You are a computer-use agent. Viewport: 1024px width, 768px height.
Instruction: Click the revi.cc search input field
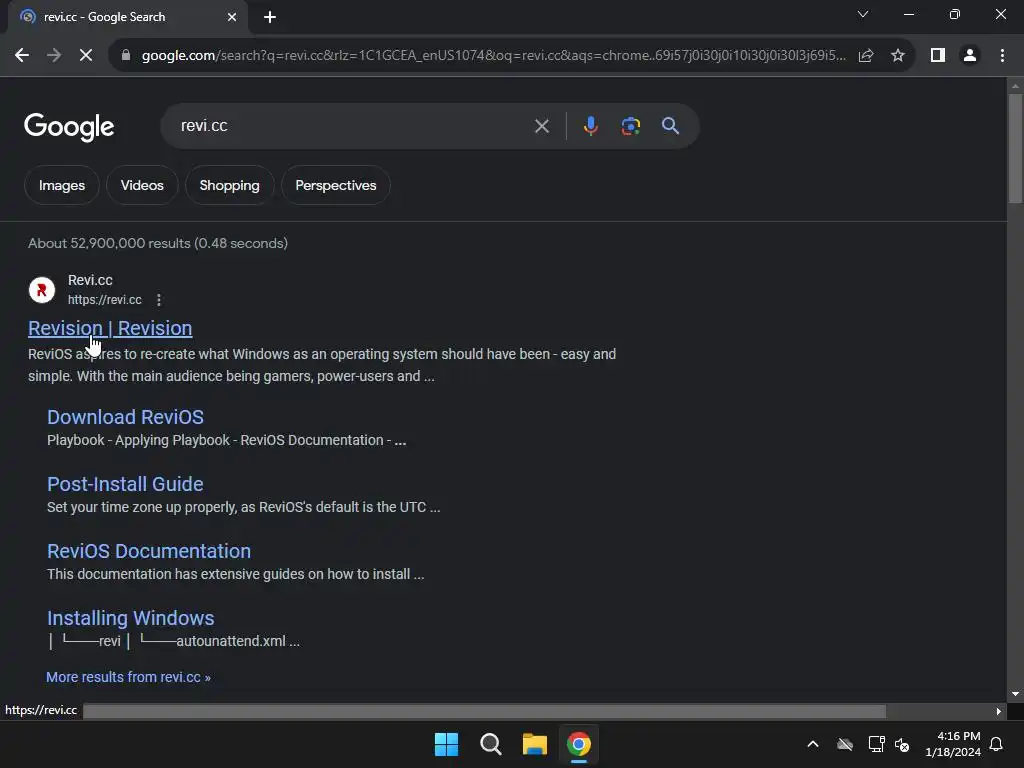coord(353,126)
